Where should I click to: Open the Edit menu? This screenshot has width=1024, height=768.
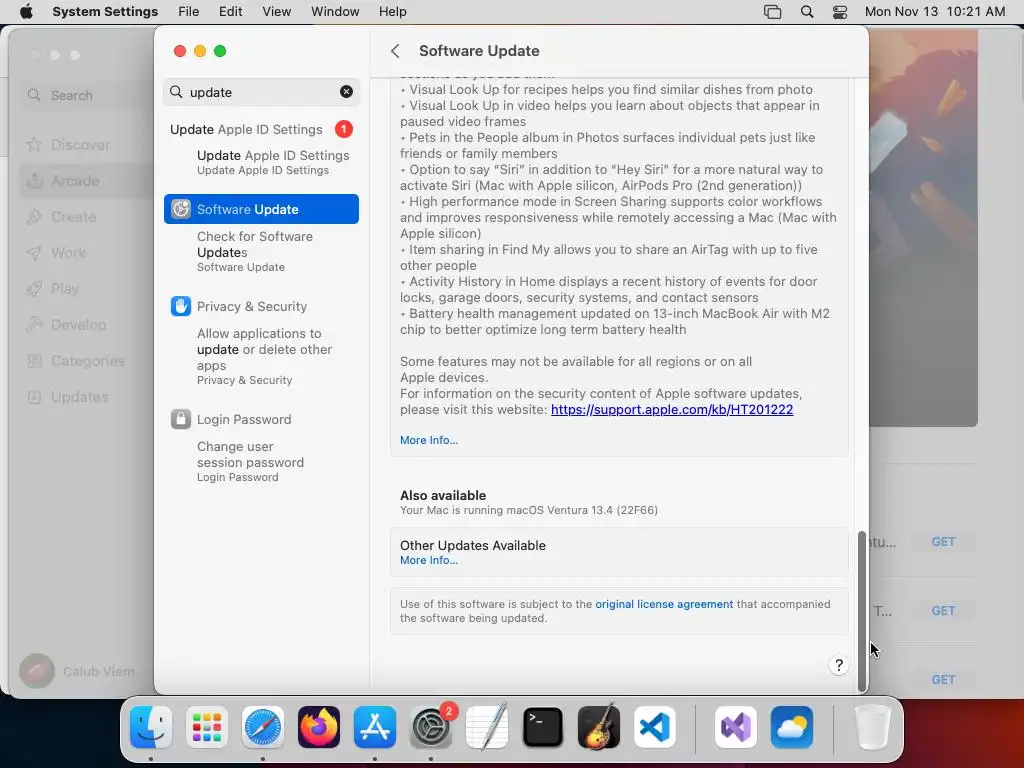[x=230, y=11]
